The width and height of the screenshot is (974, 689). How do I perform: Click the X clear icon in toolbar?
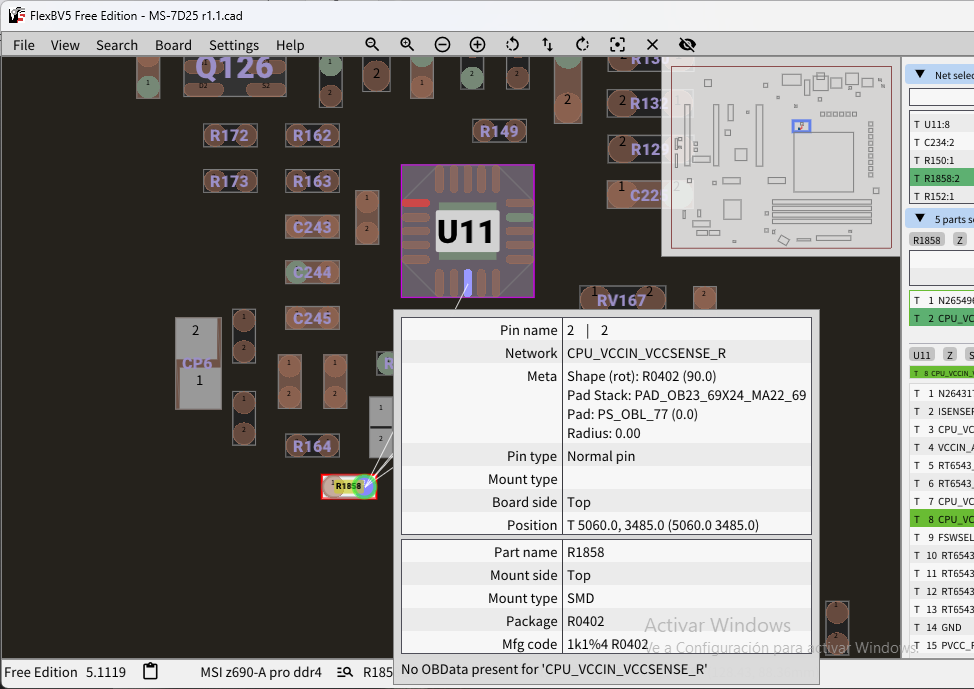pos(652,45)
